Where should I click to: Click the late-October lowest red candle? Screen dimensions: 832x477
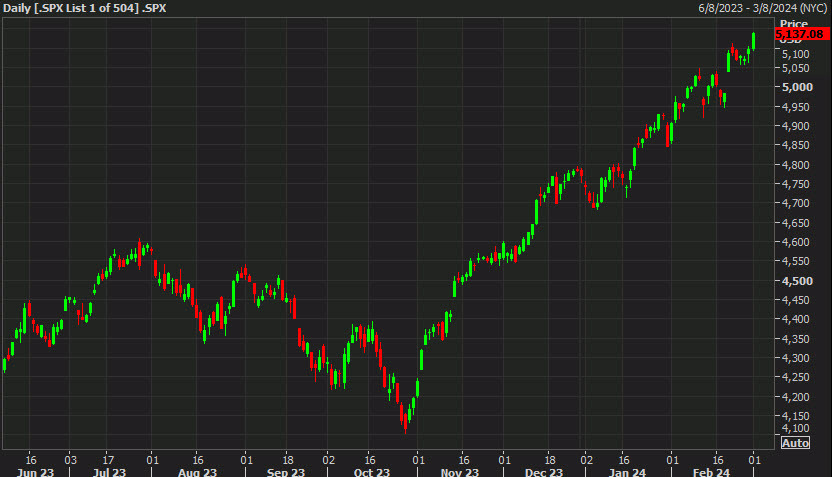coord(405,422)
